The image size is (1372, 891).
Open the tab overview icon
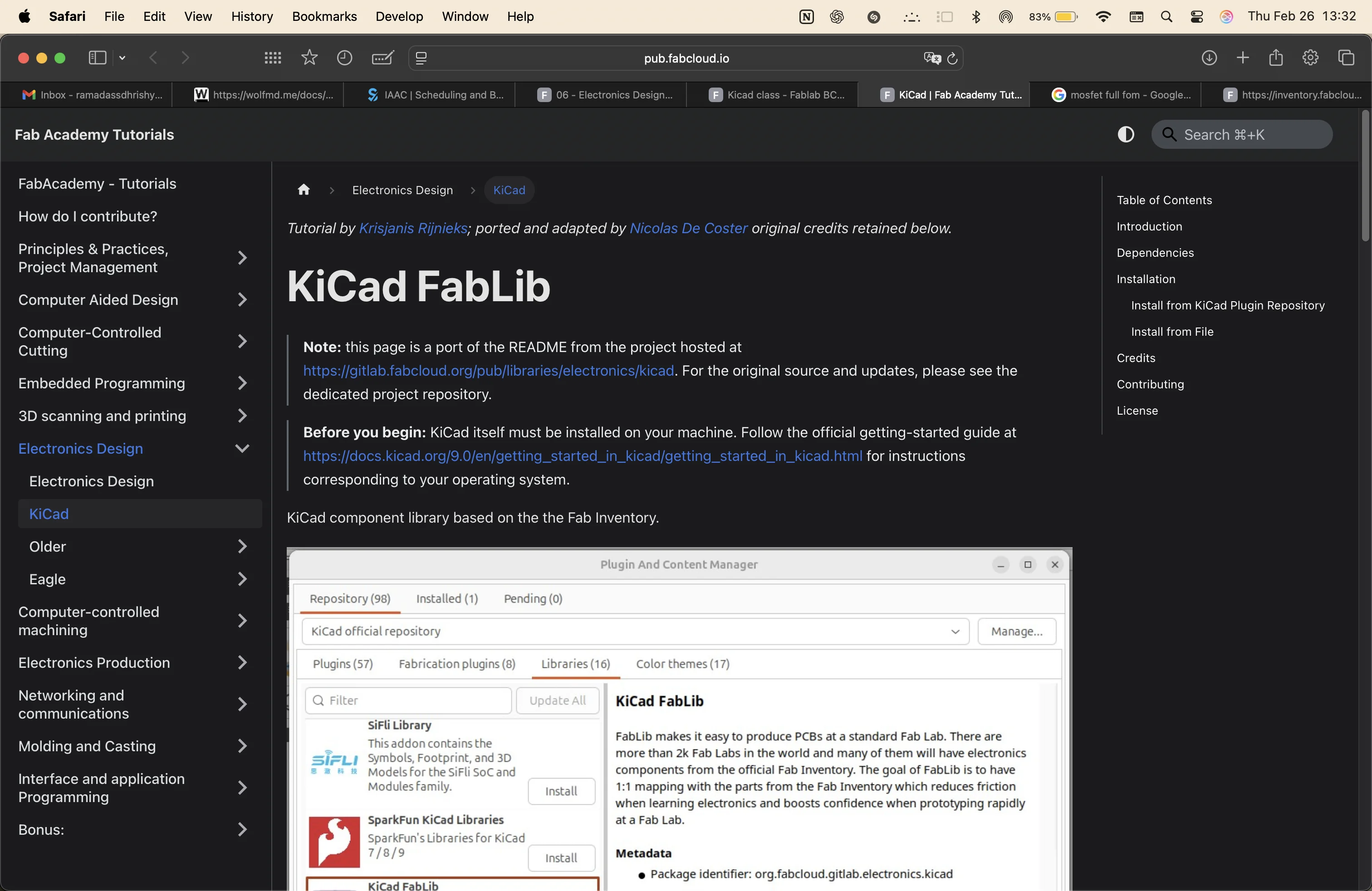coord(1346,58)
